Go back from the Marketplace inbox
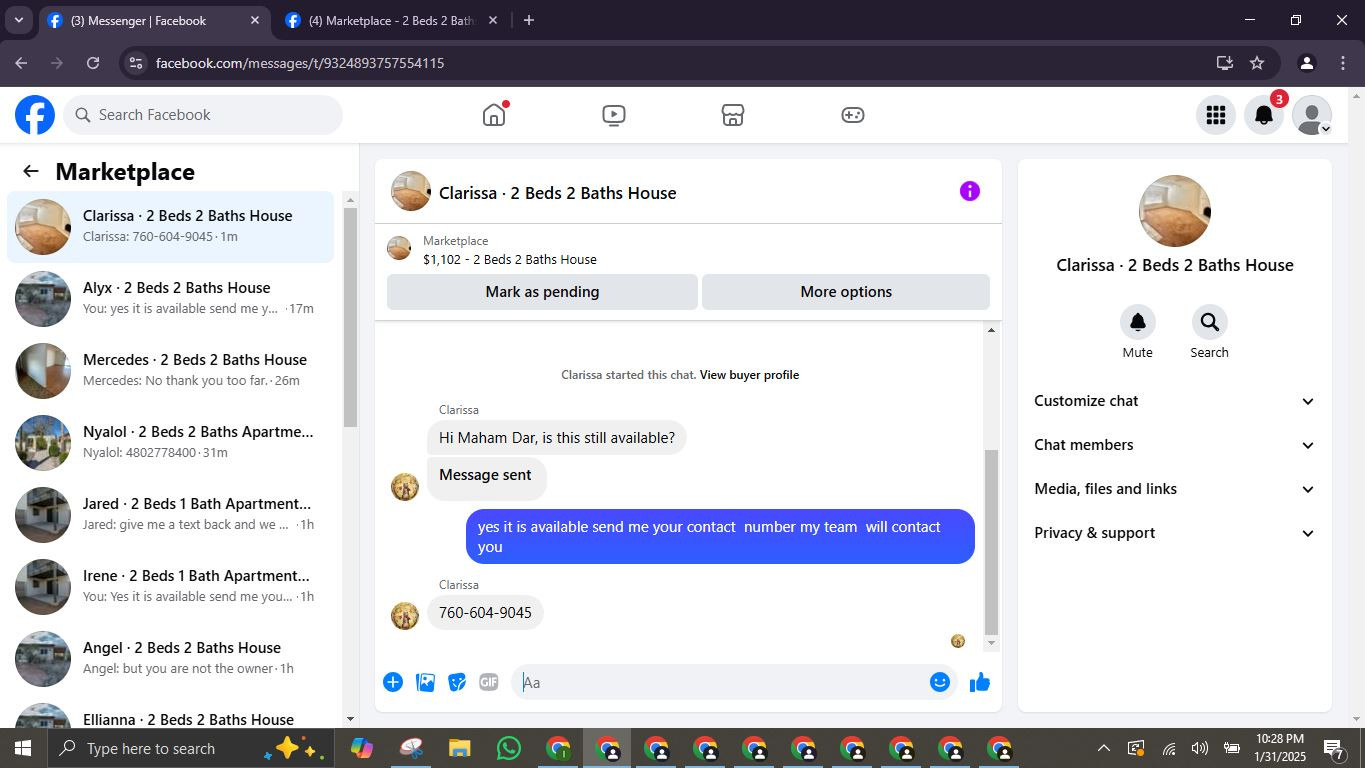Viewport: 1365px width, 768px height. [x=31, y=171]
